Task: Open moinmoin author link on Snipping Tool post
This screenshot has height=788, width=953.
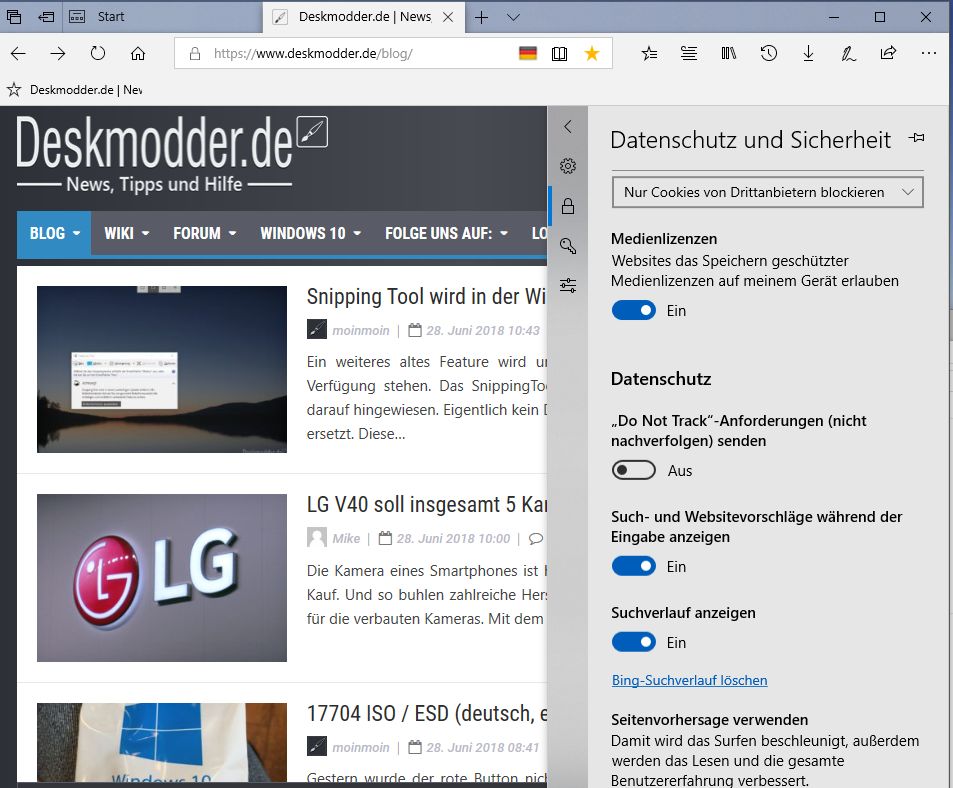Action: pos(360,331)
